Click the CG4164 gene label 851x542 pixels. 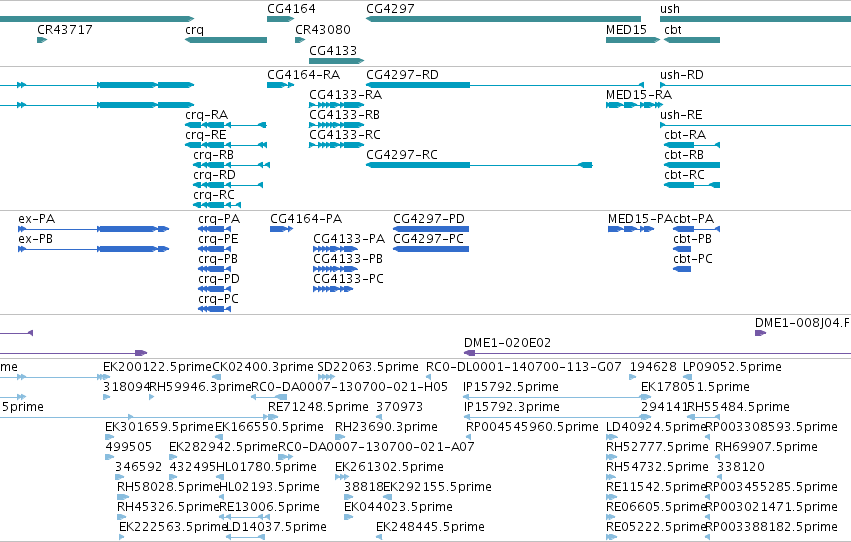(x=291, y=9)
